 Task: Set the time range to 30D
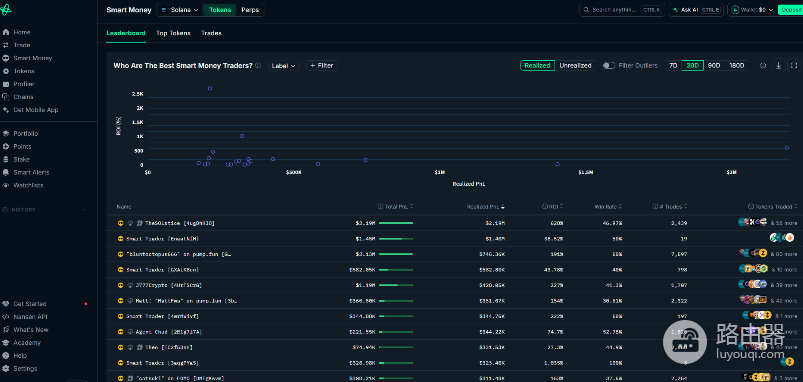692,66
